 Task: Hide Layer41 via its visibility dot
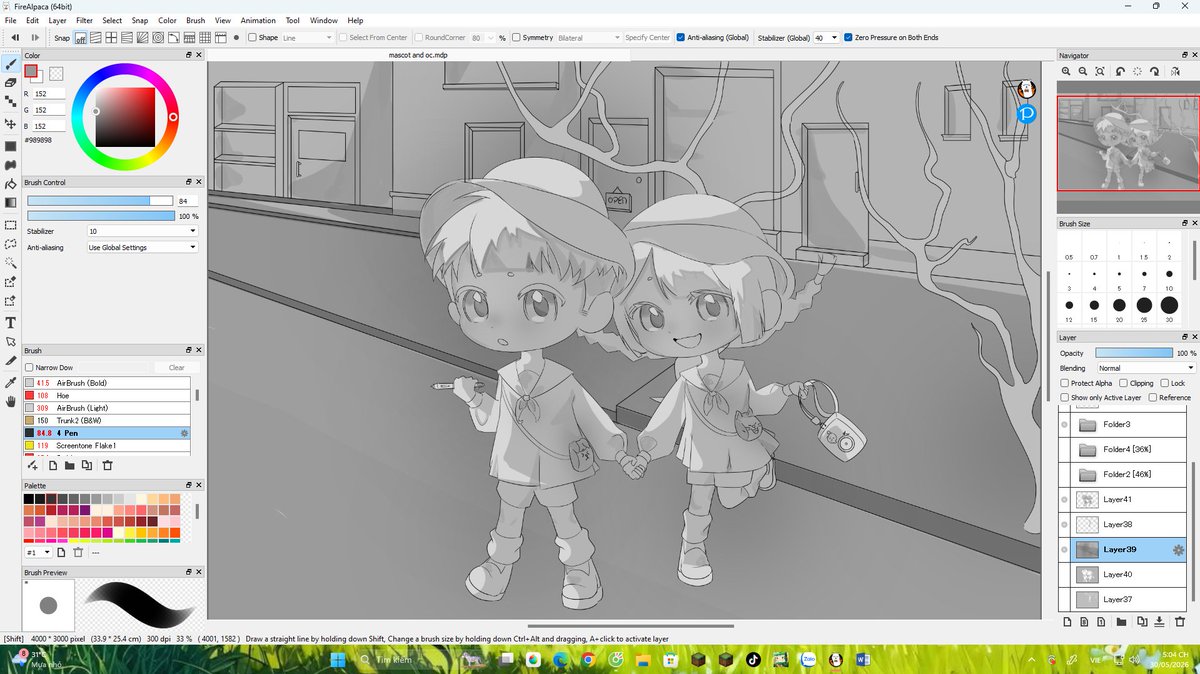coord(1066,499)
